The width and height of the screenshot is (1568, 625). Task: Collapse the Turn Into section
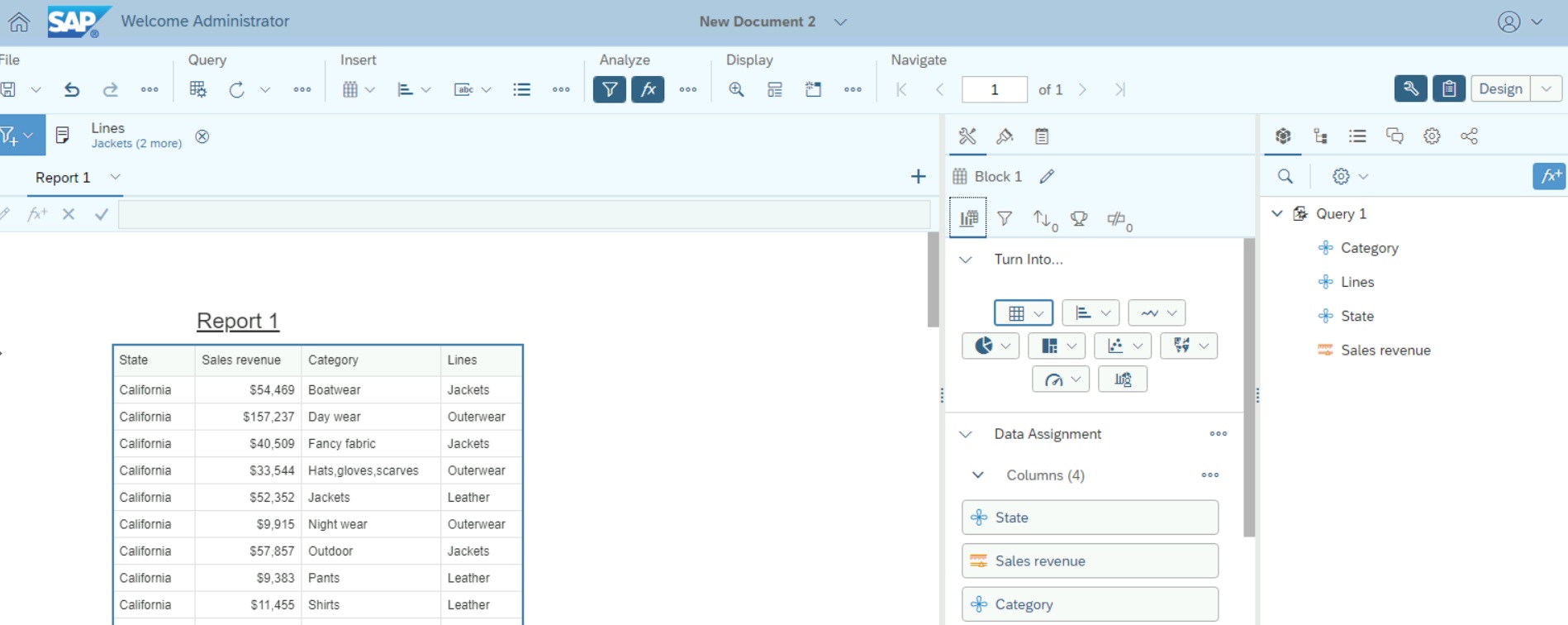tap(966, 260)
